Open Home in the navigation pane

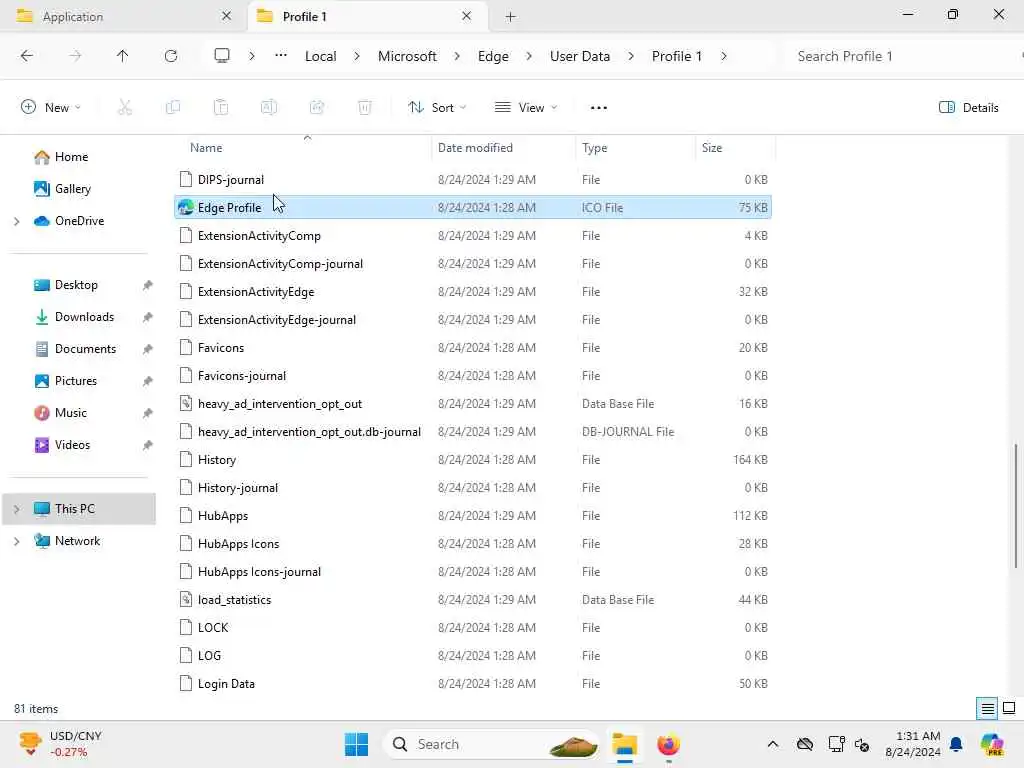71,157
